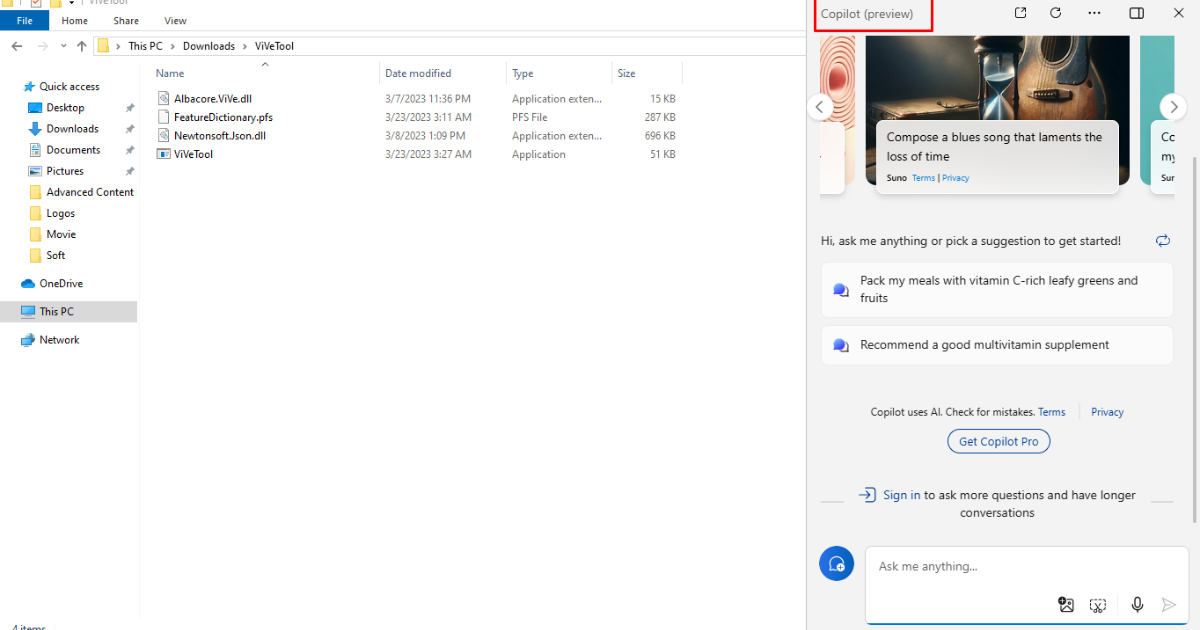The width and height of the screenshot is (1200, 630).
Task: Select Quick access in navigation pane
Action: [69, 87]
